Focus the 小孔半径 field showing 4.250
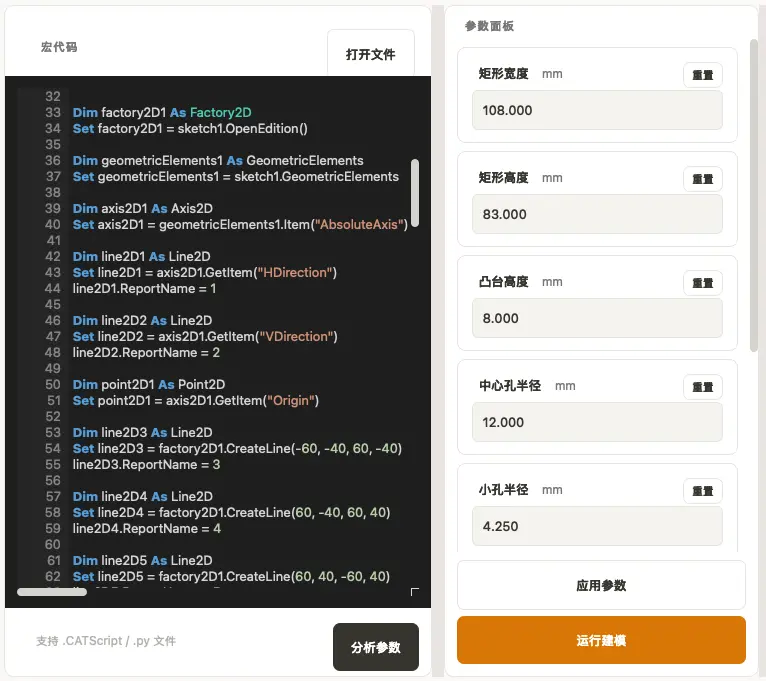Image resolution: width=766 pixels, height=681 pixels. pos(597,526)
